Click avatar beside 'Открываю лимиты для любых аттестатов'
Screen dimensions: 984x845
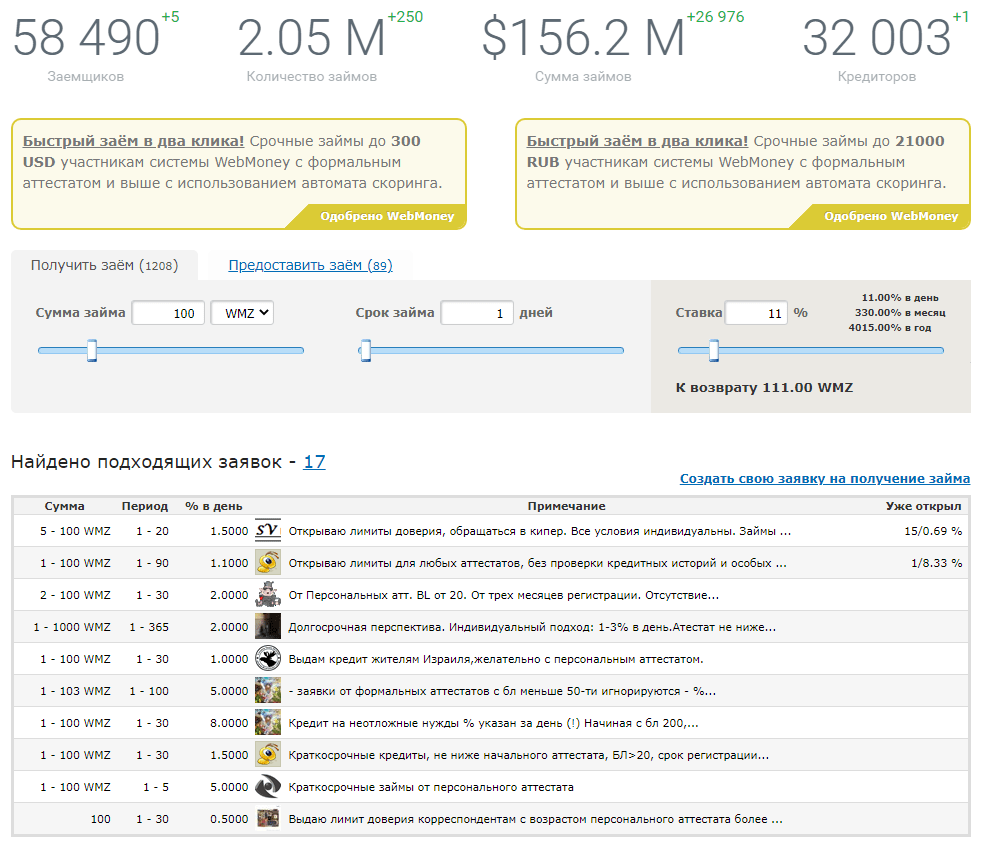[x=267, y=563]
